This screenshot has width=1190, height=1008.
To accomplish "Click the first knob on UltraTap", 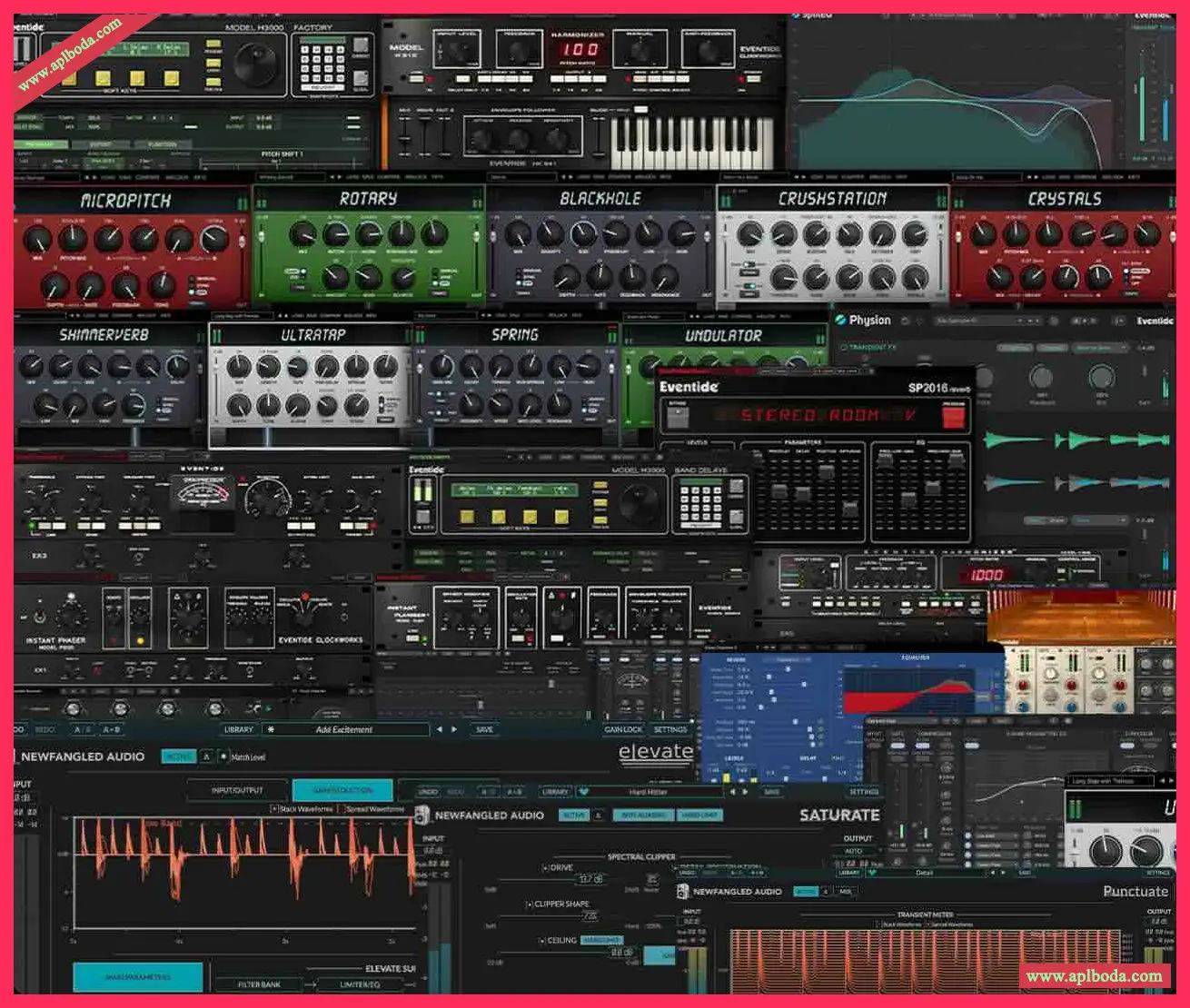I will click(x=238, y=367).
